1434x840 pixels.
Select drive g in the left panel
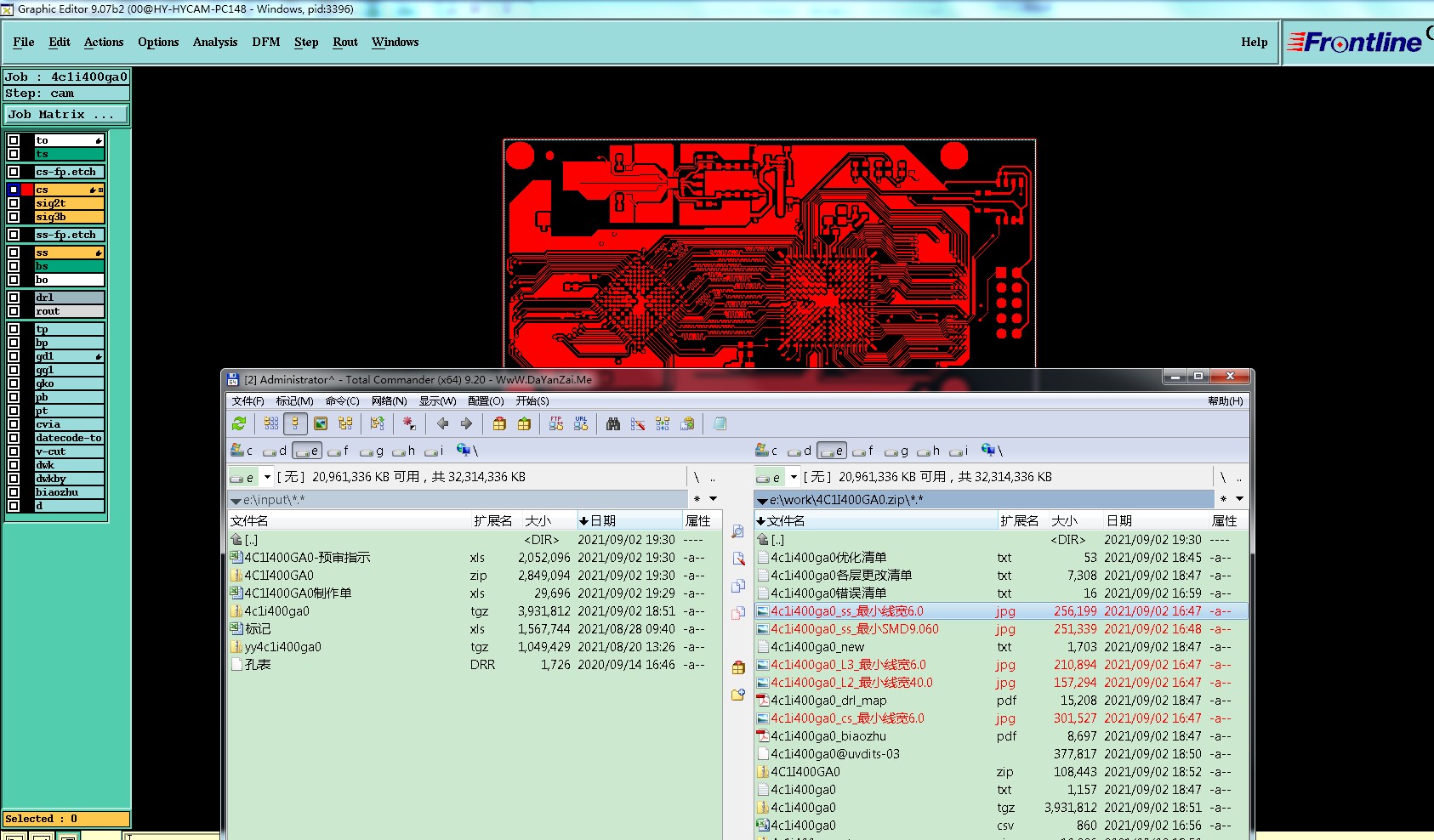tap(372, 451)
